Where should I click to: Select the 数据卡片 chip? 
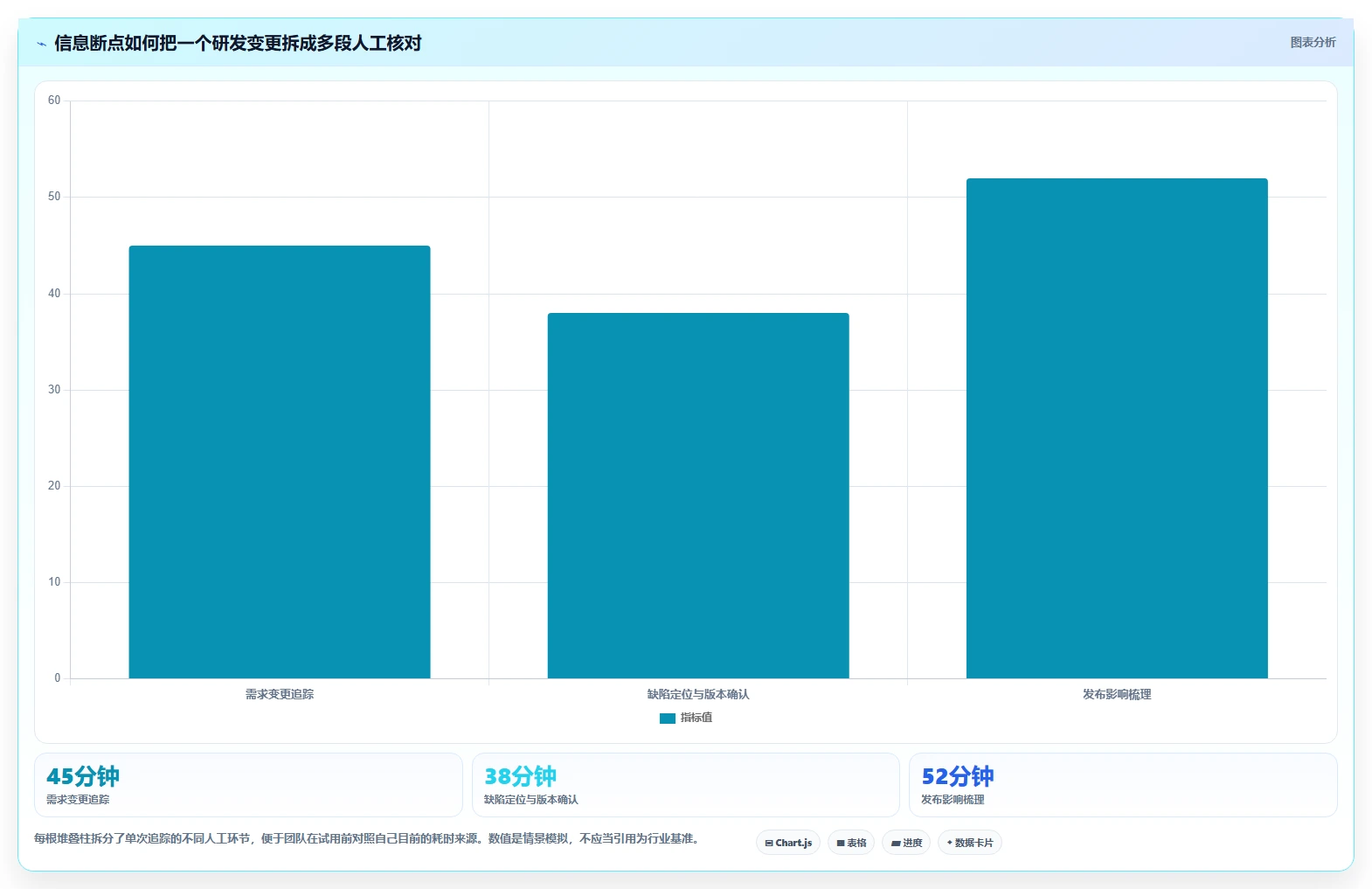(x=970, y=843)
